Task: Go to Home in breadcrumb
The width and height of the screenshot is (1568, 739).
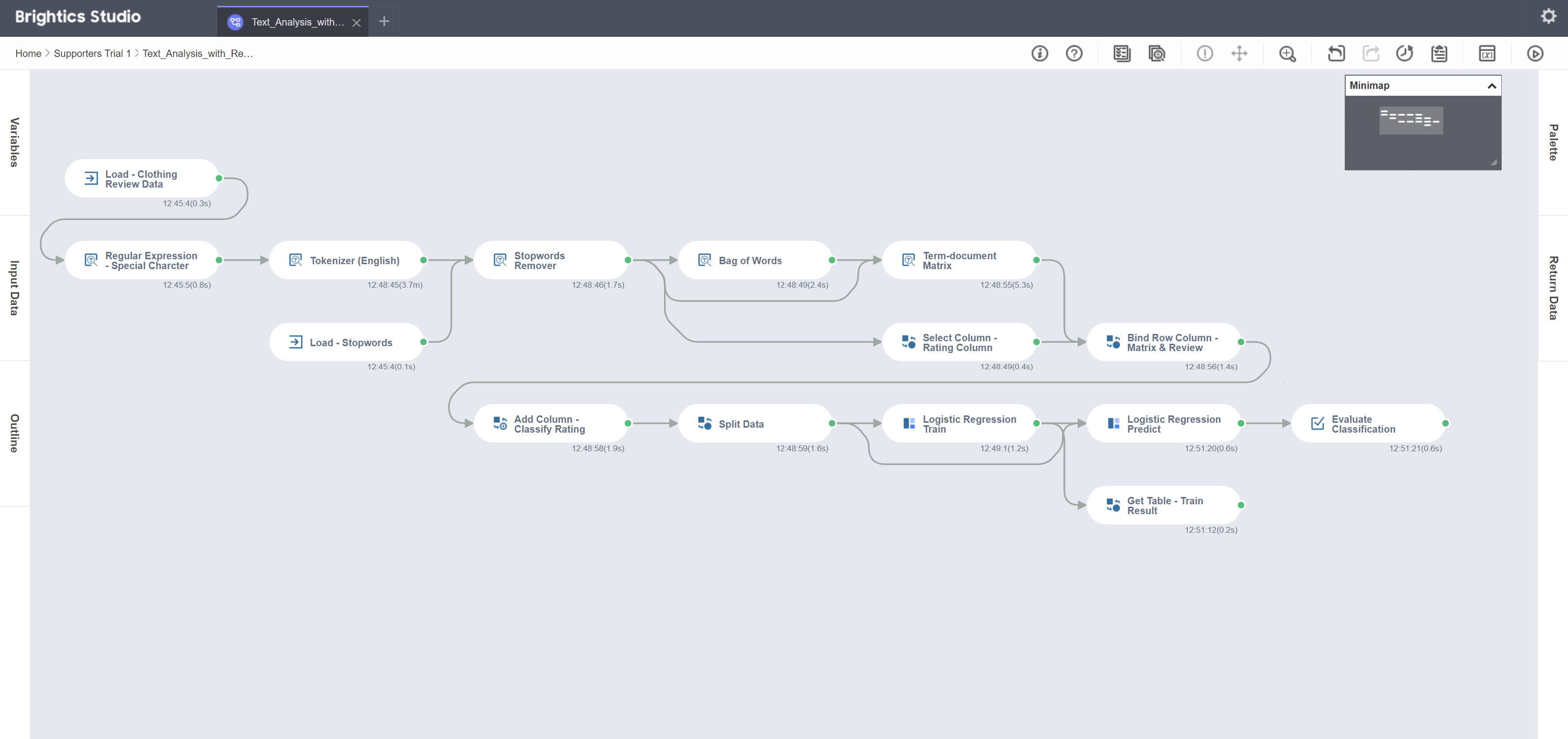Action: 28,54
